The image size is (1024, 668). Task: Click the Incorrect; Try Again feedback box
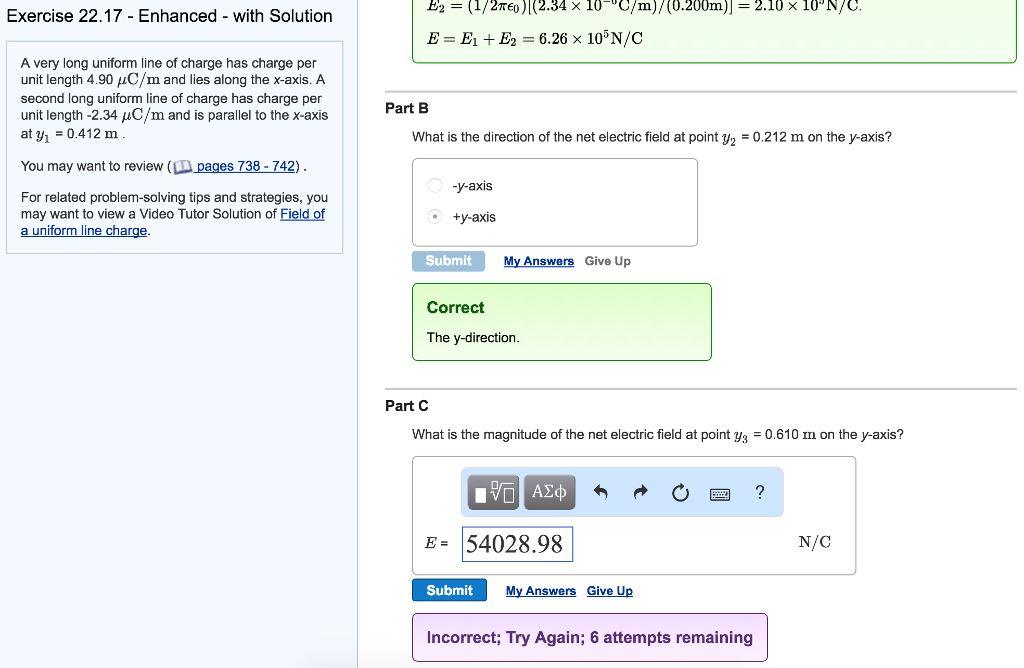tap(589, 637)
